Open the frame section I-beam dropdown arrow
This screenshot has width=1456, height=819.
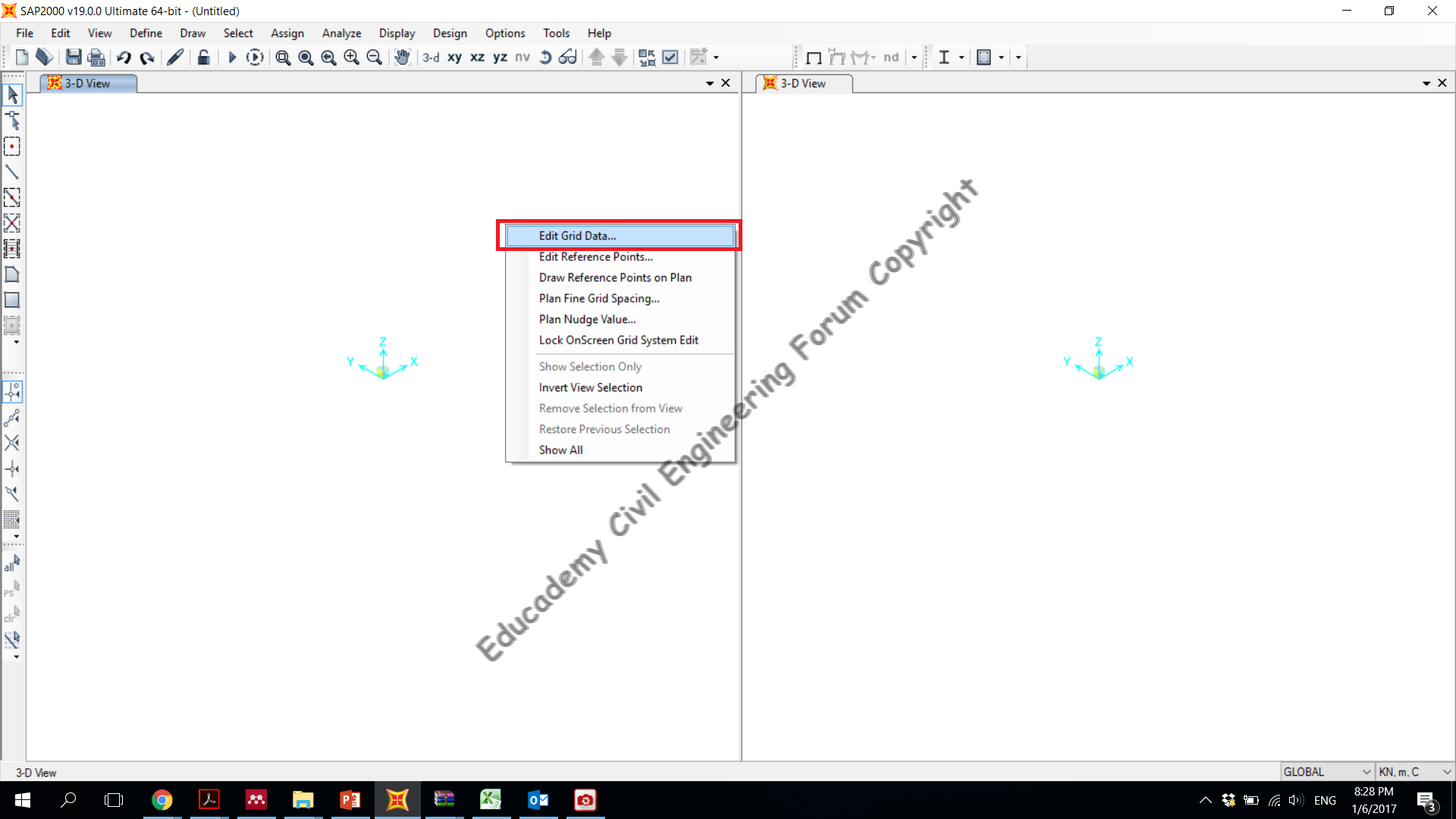(962, 58)
